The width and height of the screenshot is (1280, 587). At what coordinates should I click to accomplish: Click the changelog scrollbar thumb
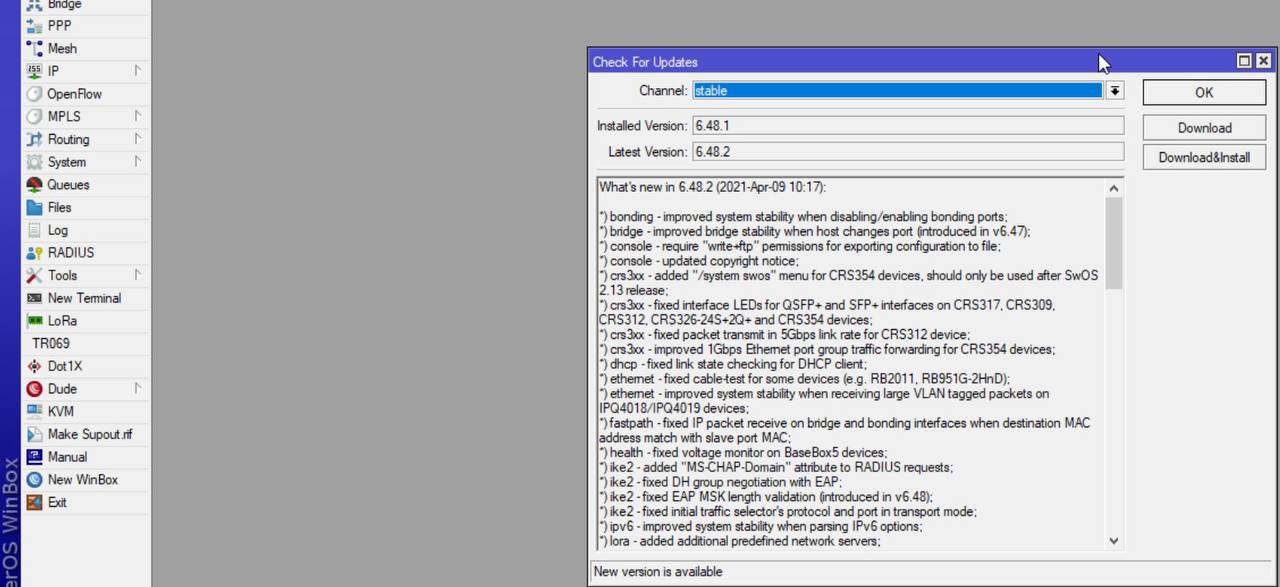pos(1114,243)
